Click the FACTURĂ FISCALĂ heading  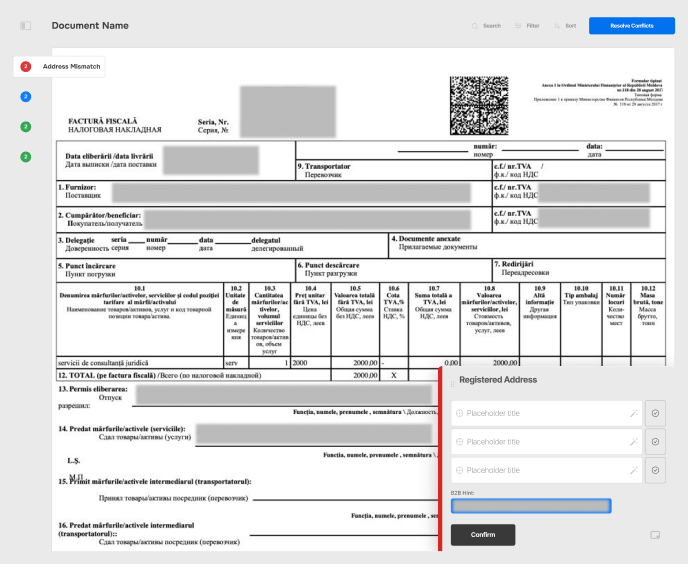pyautogui.click(x=103, y=121)
